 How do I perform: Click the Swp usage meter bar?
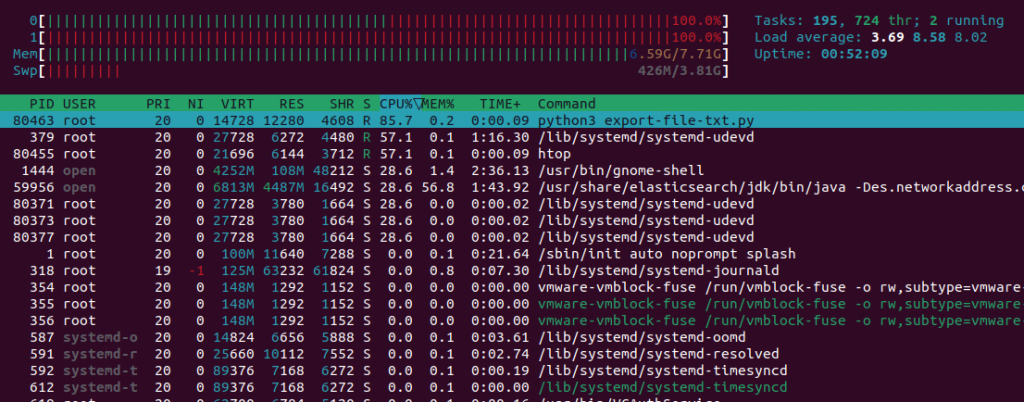pyautogui.click(x=371, y=70)
